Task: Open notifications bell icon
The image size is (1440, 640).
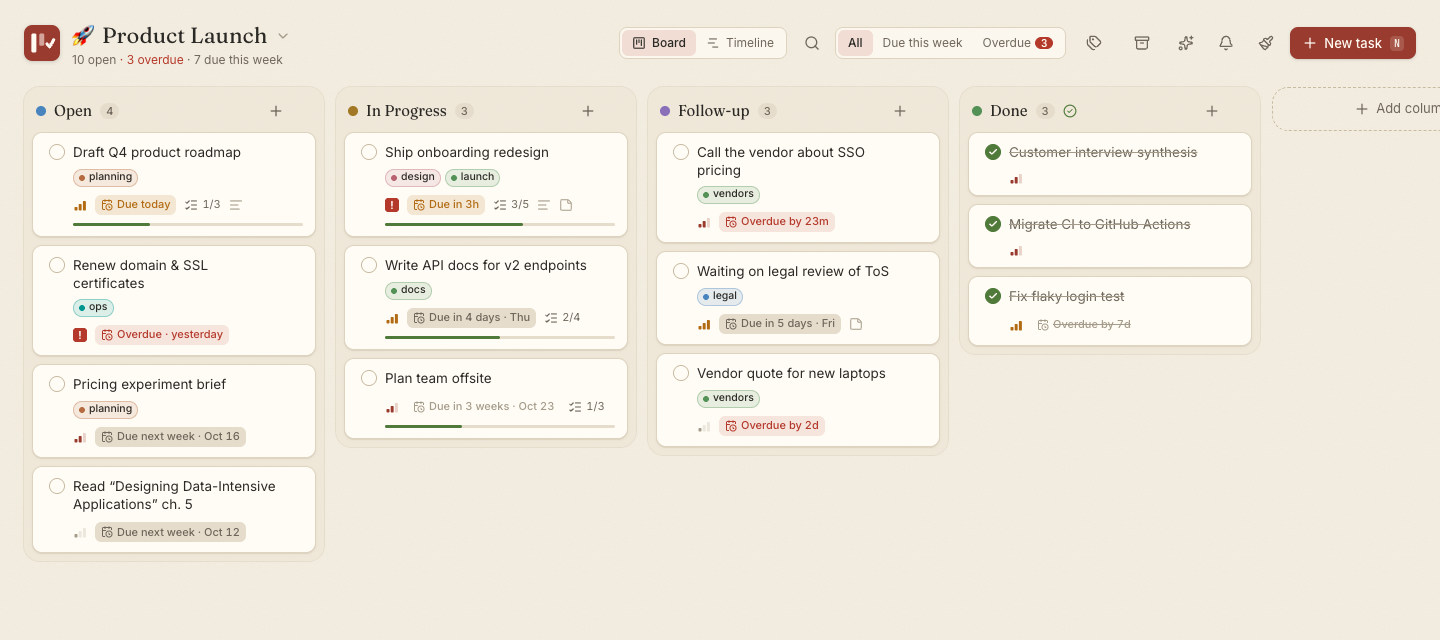Action: tap(1225, 43)
